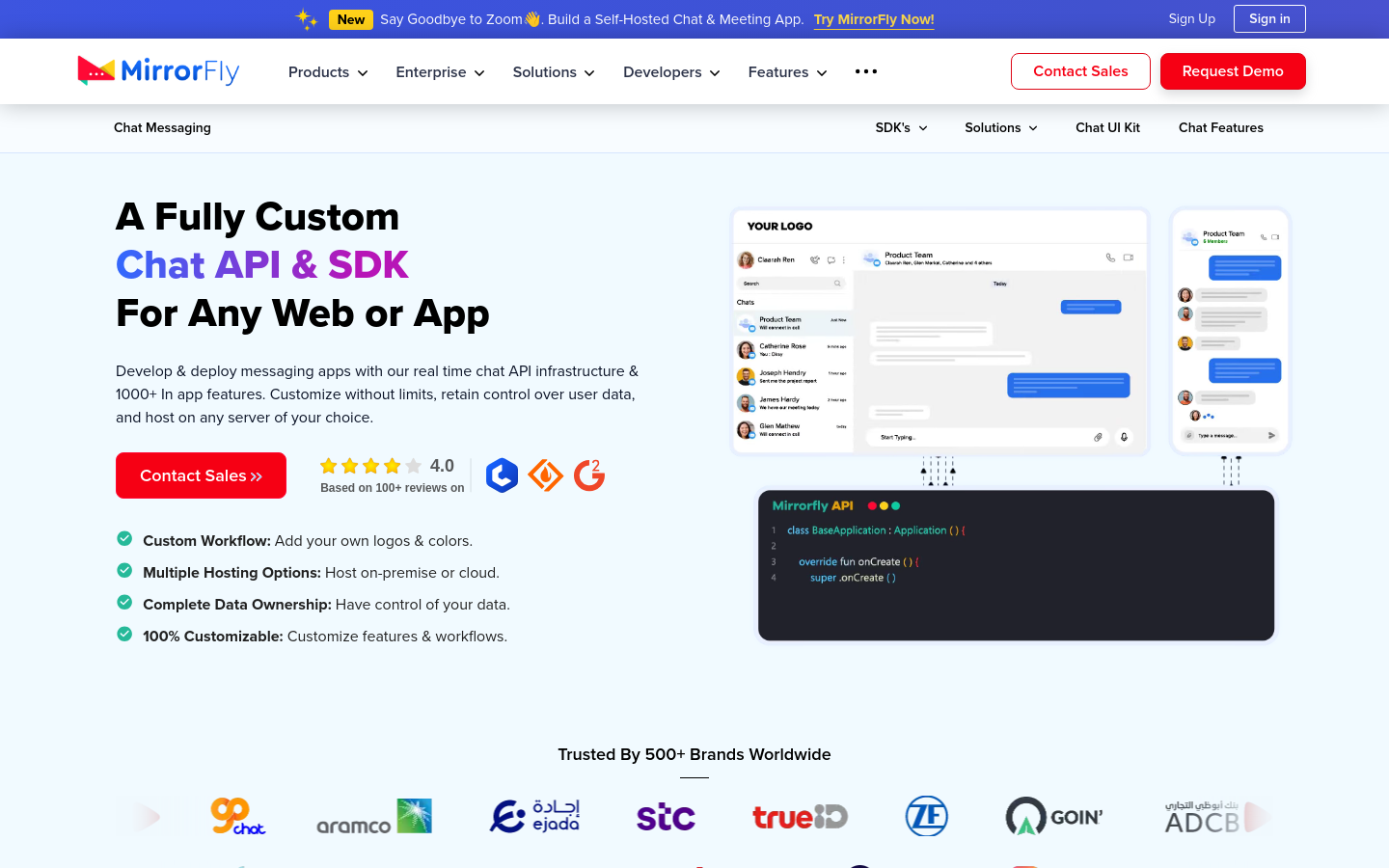Click the red Contact Sales » hero button
This screenshot has height=868, width=1389.
[201, 475]
